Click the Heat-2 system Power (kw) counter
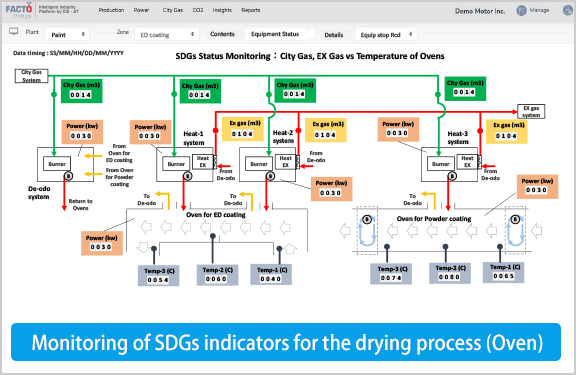Viewport: 576px width, 375px height. [331, 189]
